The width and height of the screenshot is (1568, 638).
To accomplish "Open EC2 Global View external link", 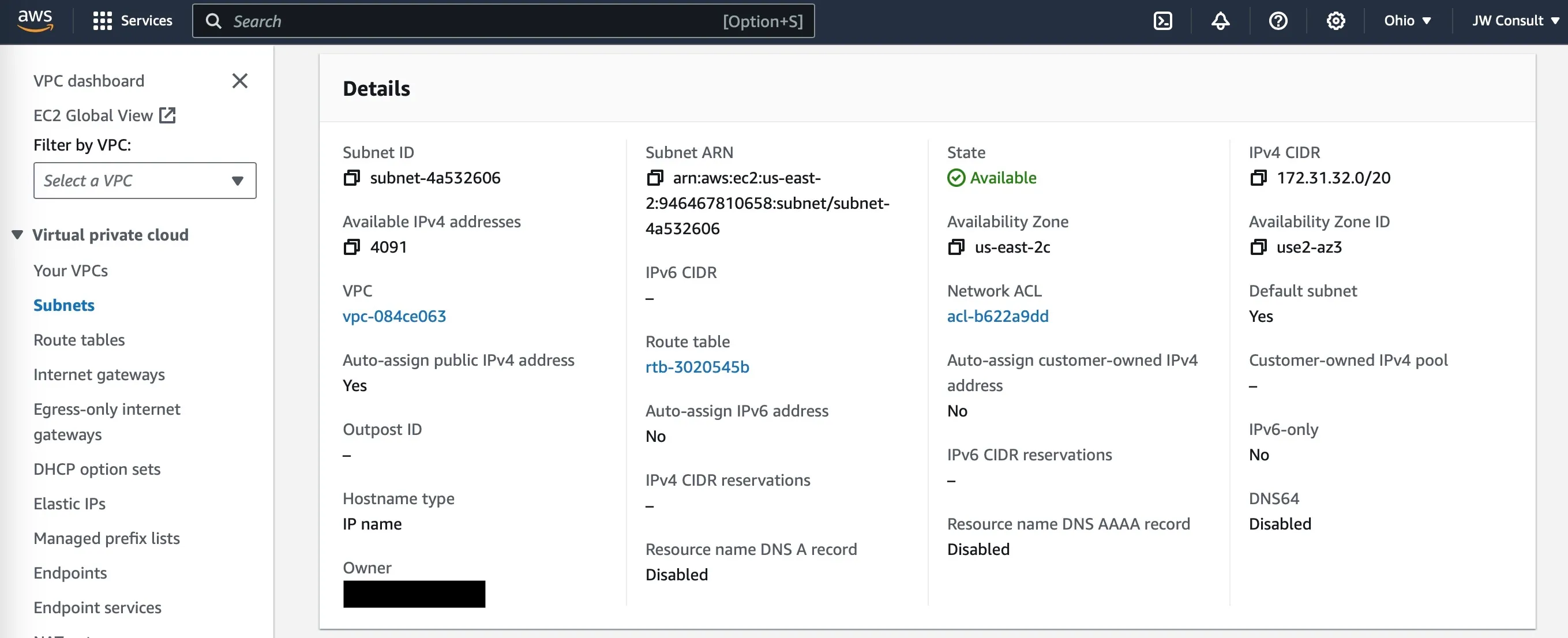I will [x=167, y=114].
